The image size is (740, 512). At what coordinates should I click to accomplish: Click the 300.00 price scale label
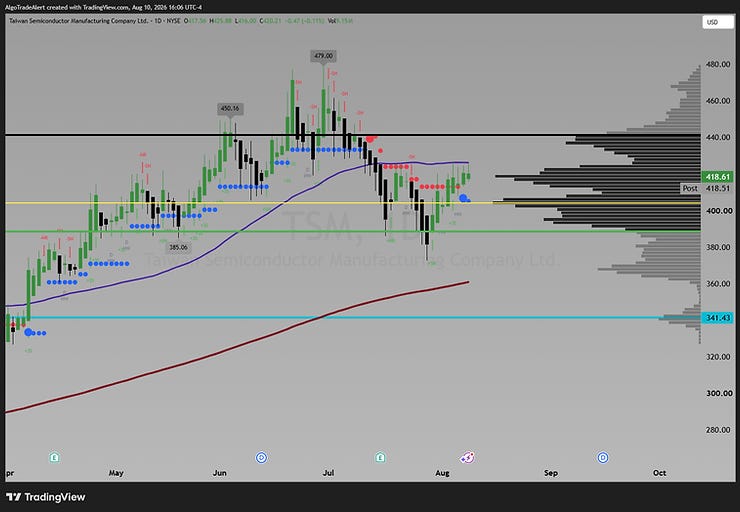[718, 394]
